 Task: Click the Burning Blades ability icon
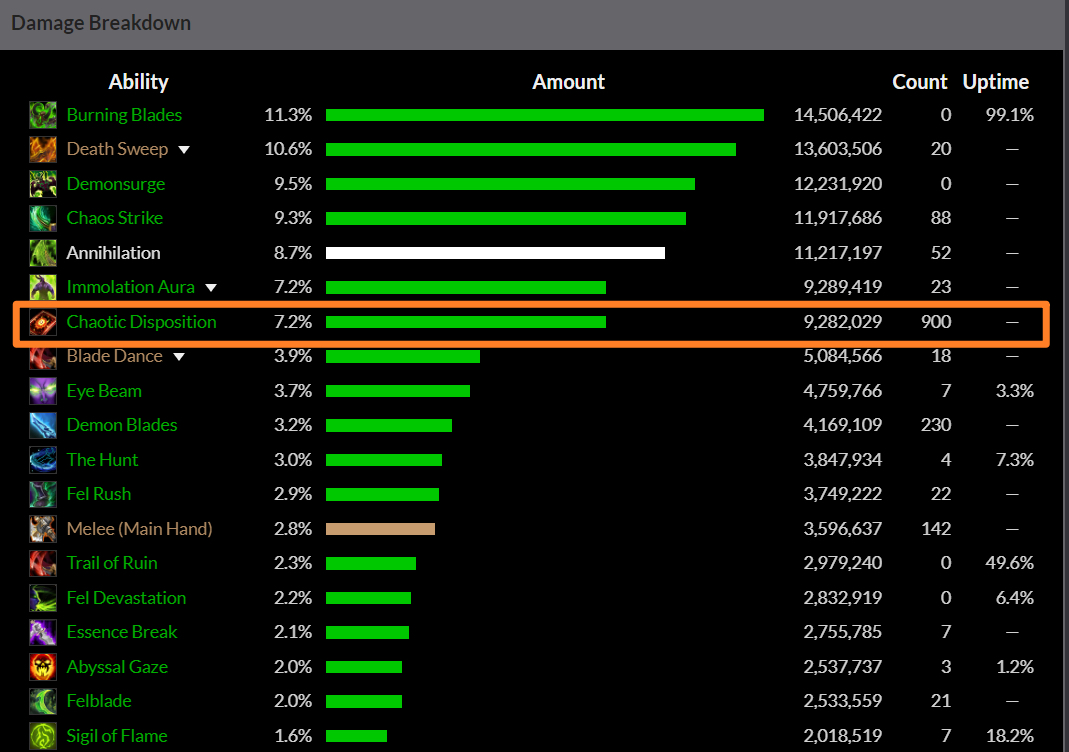[42, 115]
